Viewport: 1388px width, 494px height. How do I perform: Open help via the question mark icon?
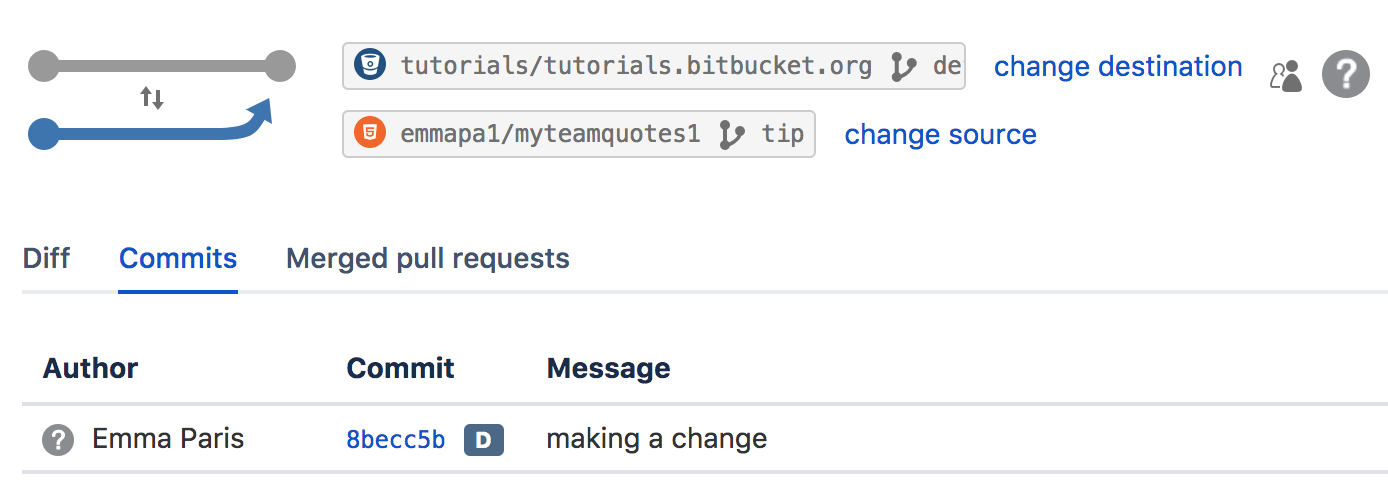click(1345, 75)
